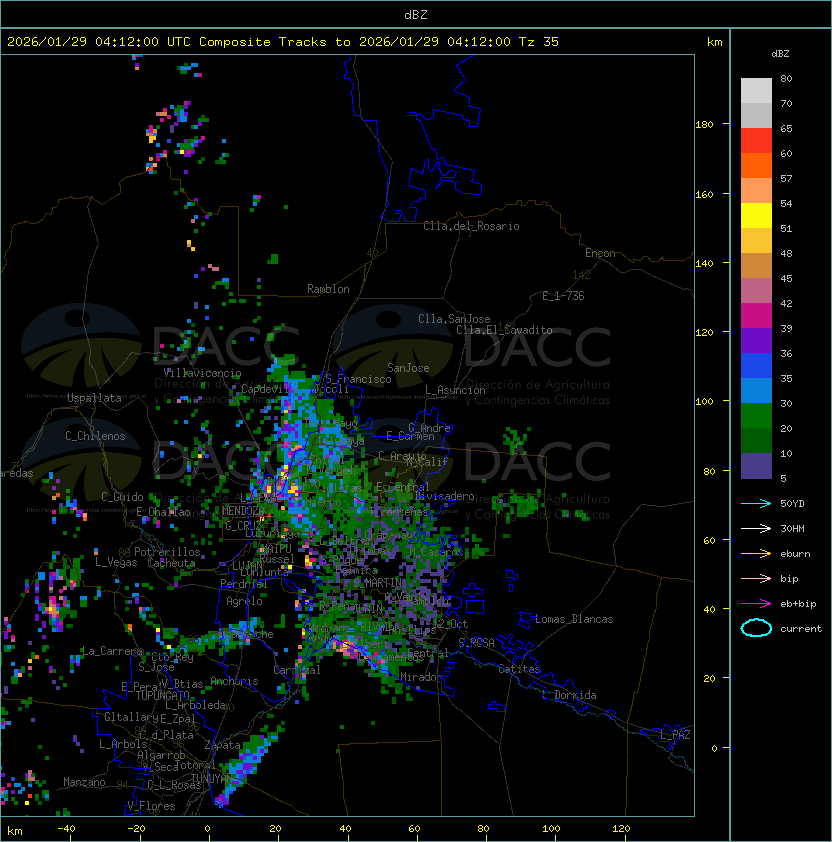Select the magenta 39–42 dBZ legend swatch
The width and height of the screenshot is (832, 842).
(756, 316)
